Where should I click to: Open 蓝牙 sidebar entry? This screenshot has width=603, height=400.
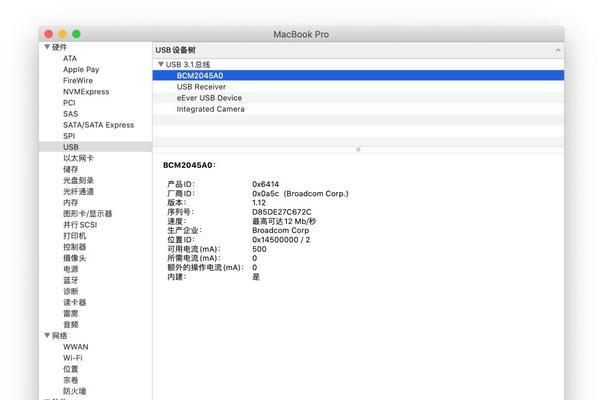70,280
